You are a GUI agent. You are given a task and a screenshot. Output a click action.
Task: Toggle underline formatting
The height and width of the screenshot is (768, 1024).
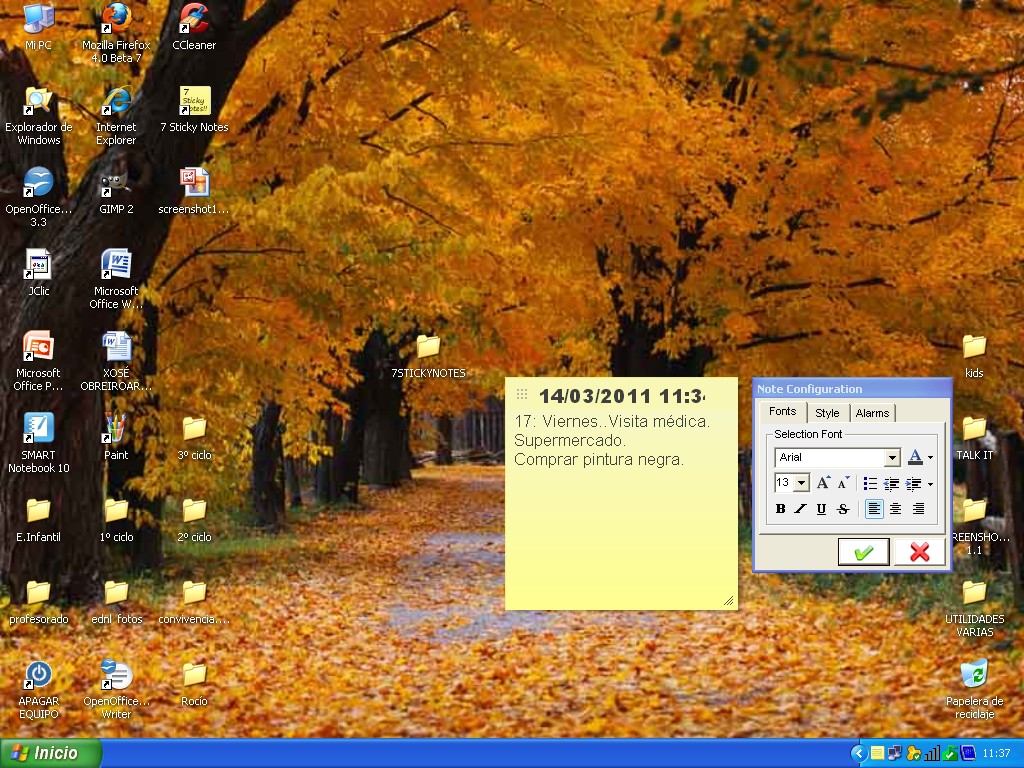click(x=821, y=509)
